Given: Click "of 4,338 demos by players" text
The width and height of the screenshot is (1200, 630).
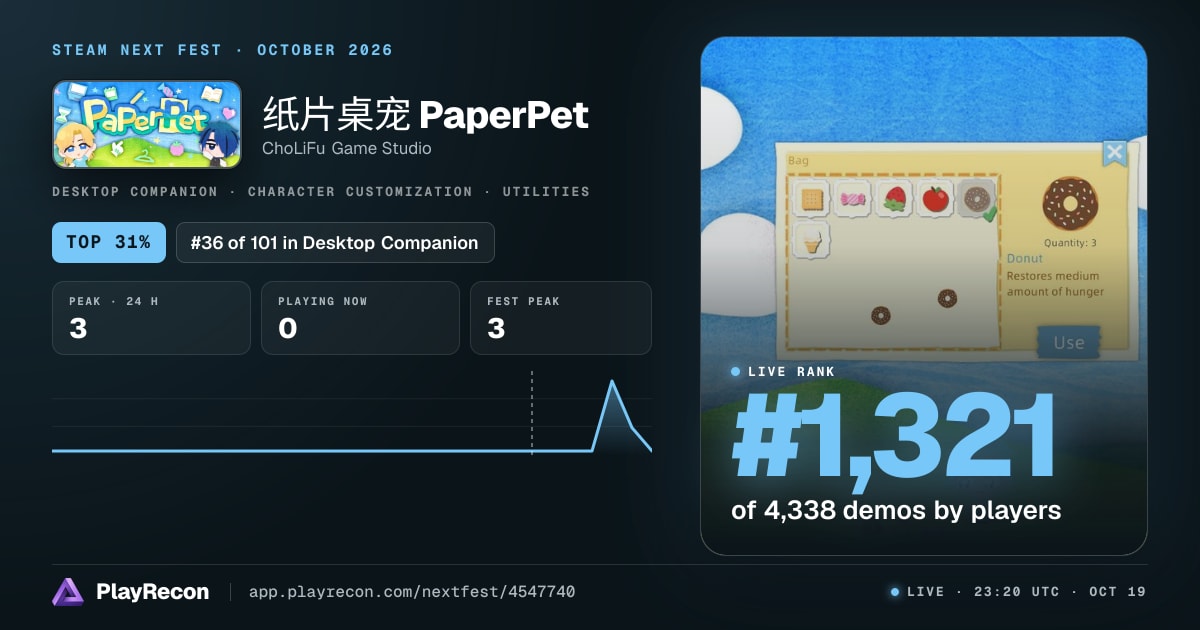Looking at the screenshot, I should (896, 510).
